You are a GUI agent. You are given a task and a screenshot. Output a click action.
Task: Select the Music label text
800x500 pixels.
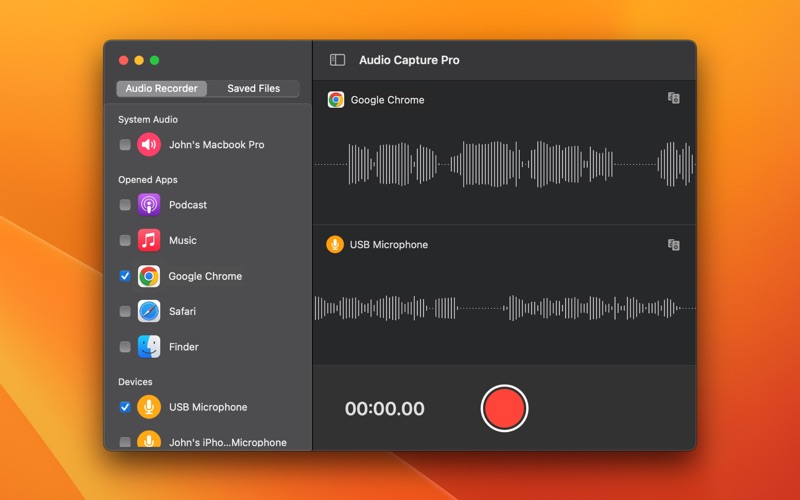[x=183, y=240]
